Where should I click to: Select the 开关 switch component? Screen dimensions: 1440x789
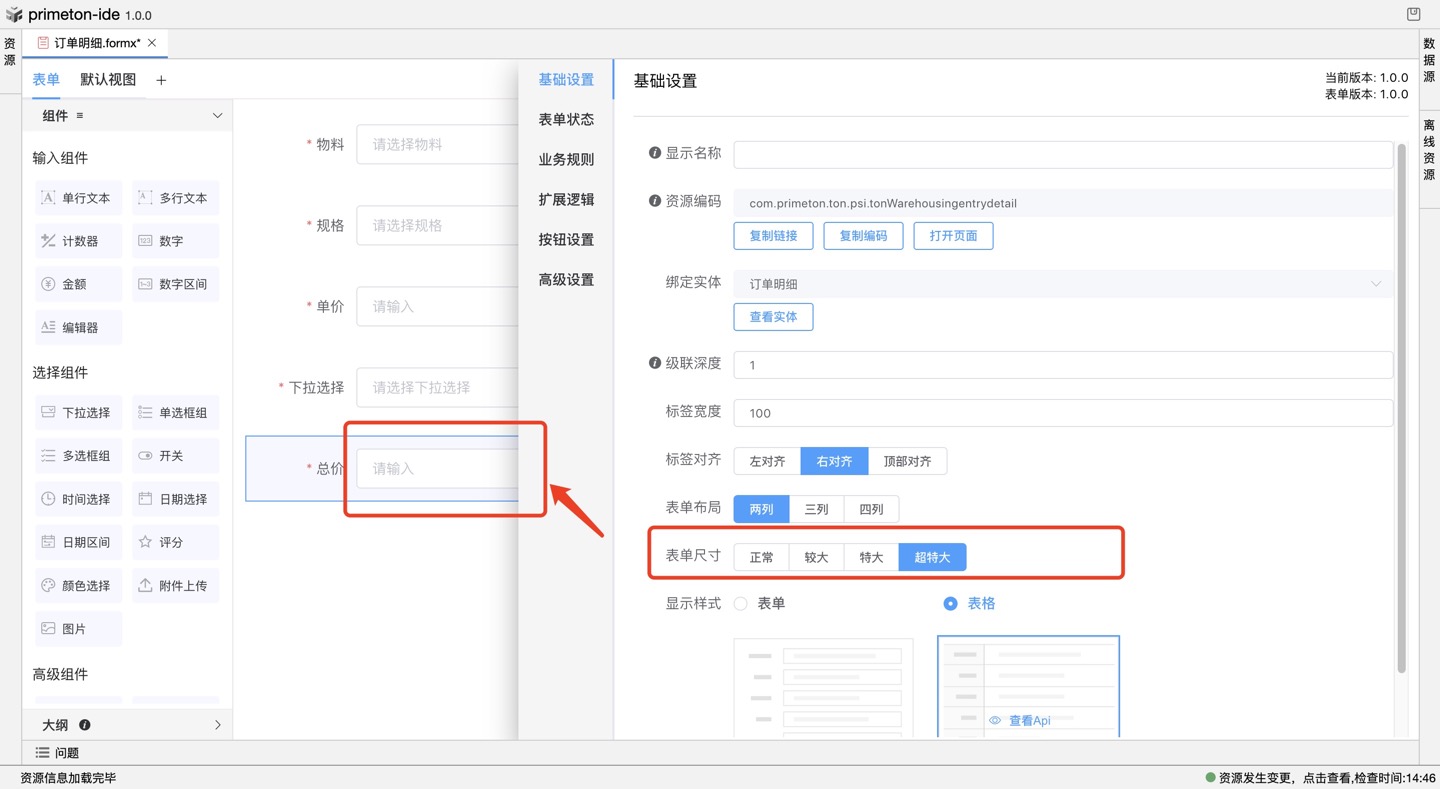click(174, 455)
